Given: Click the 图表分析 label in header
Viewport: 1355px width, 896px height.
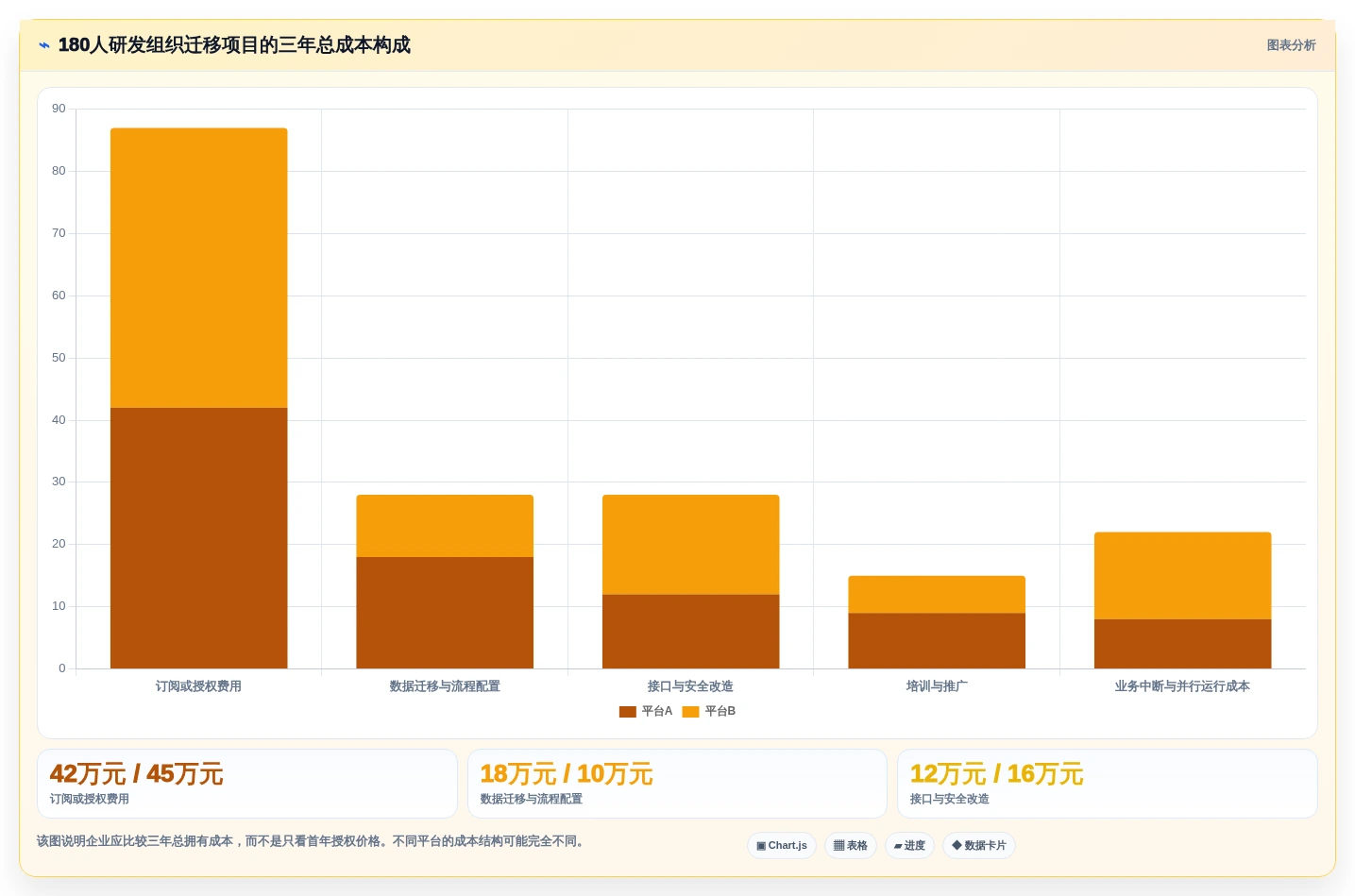Looking at the screenshot, I should point(1291,45).
